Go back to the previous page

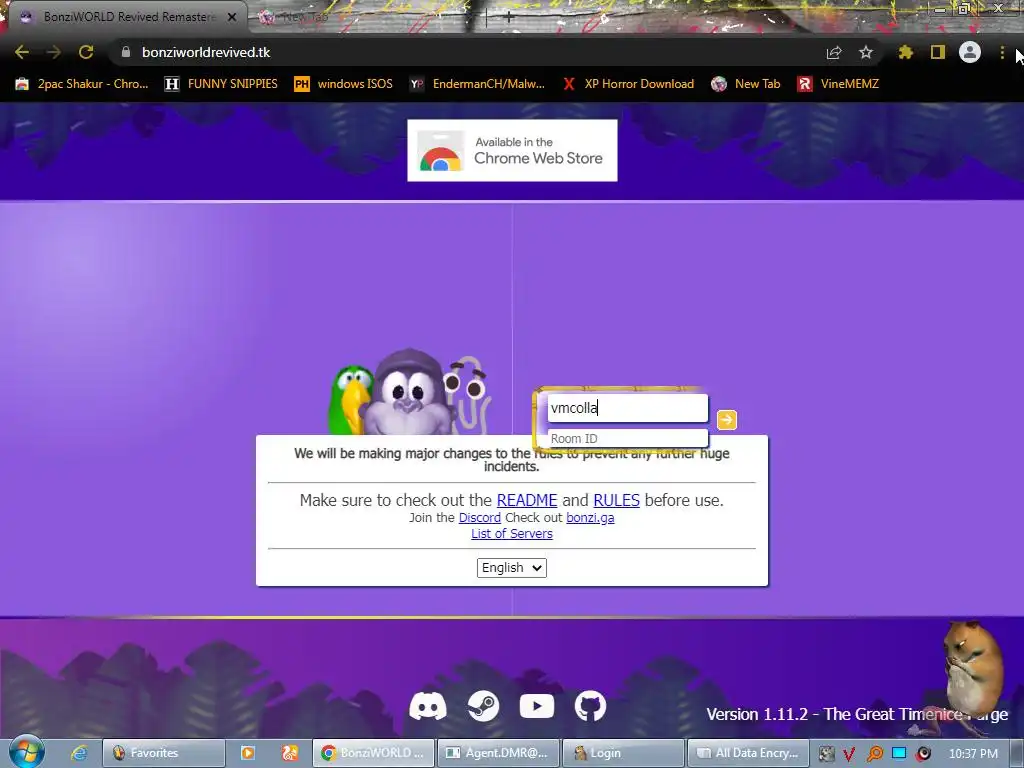coord(22,52)
